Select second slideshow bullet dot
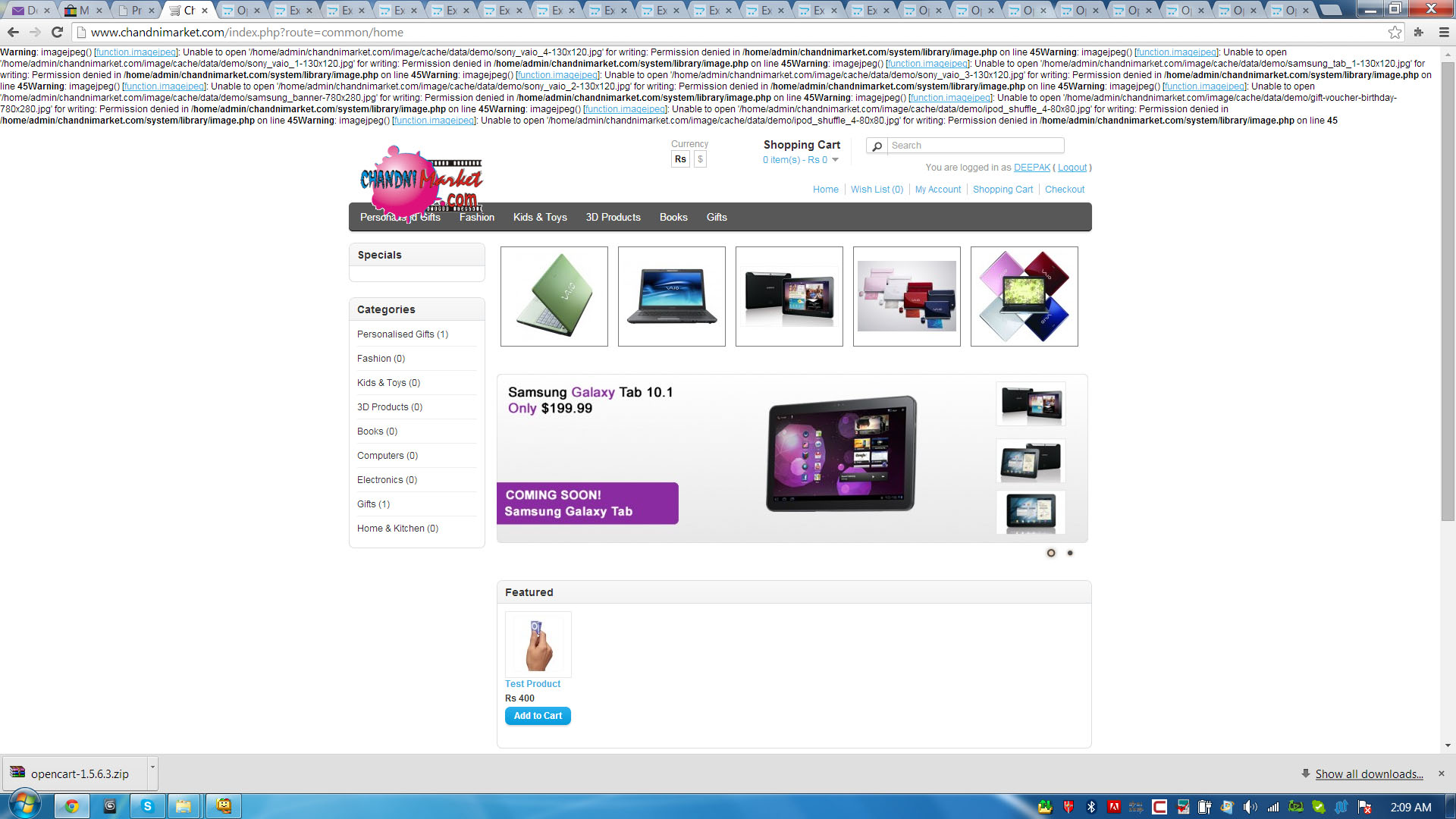The image size is (1456, 819). click(x=1070, y=553)
